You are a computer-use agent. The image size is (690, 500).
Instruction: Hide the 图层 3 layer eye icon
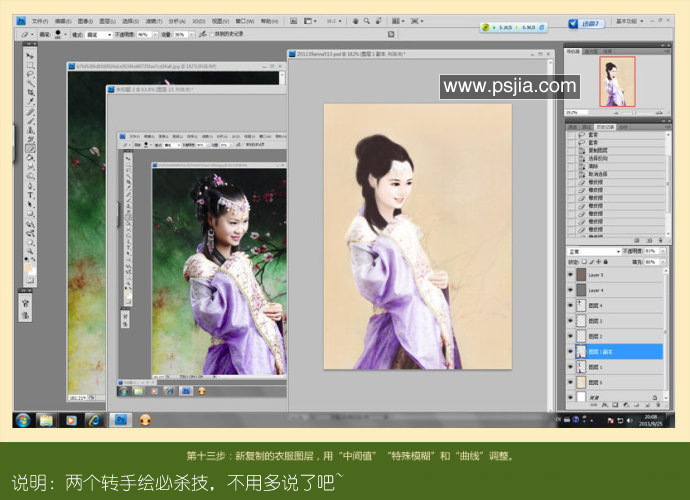(x=570, y=321)
